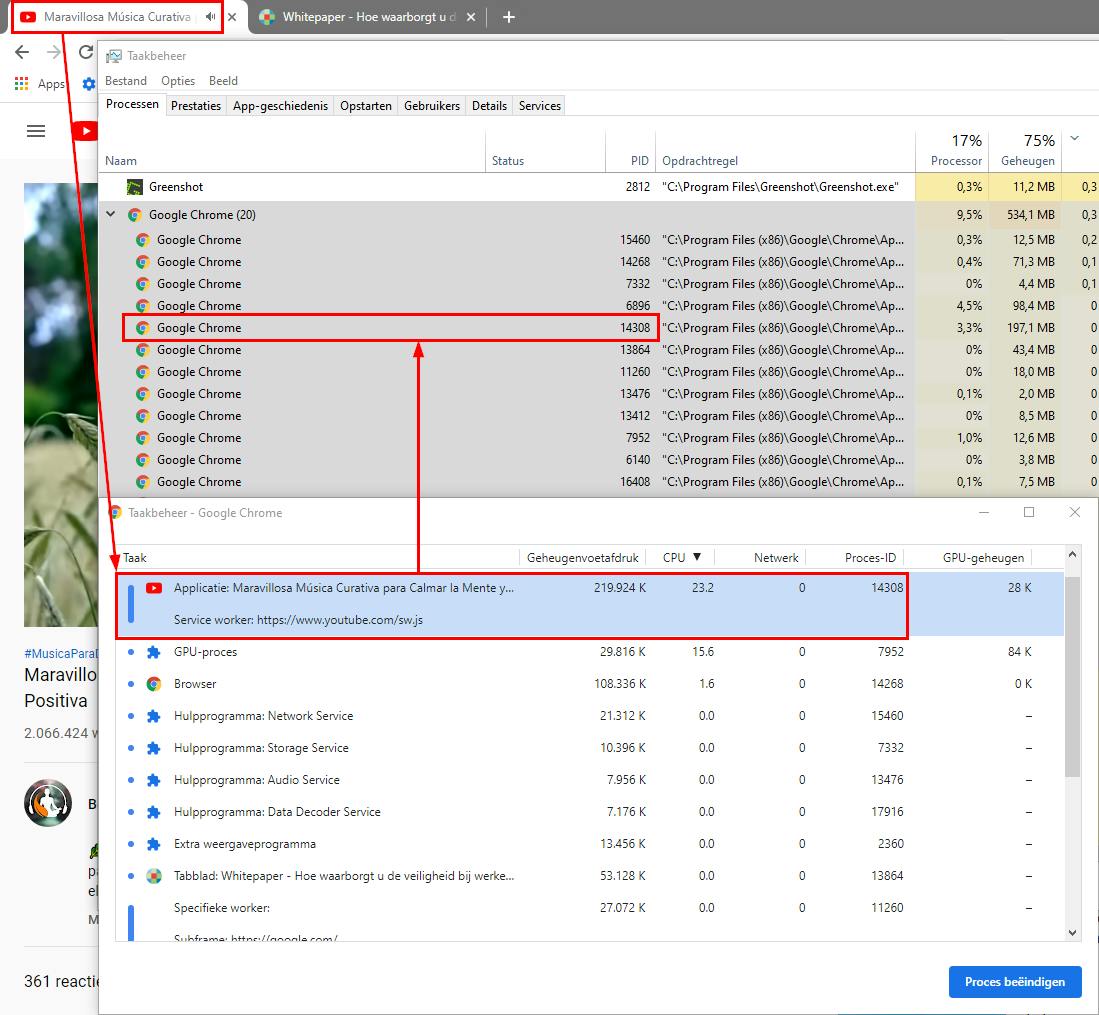
Task: Reload the current page
Action: click(x=86, y=52)
